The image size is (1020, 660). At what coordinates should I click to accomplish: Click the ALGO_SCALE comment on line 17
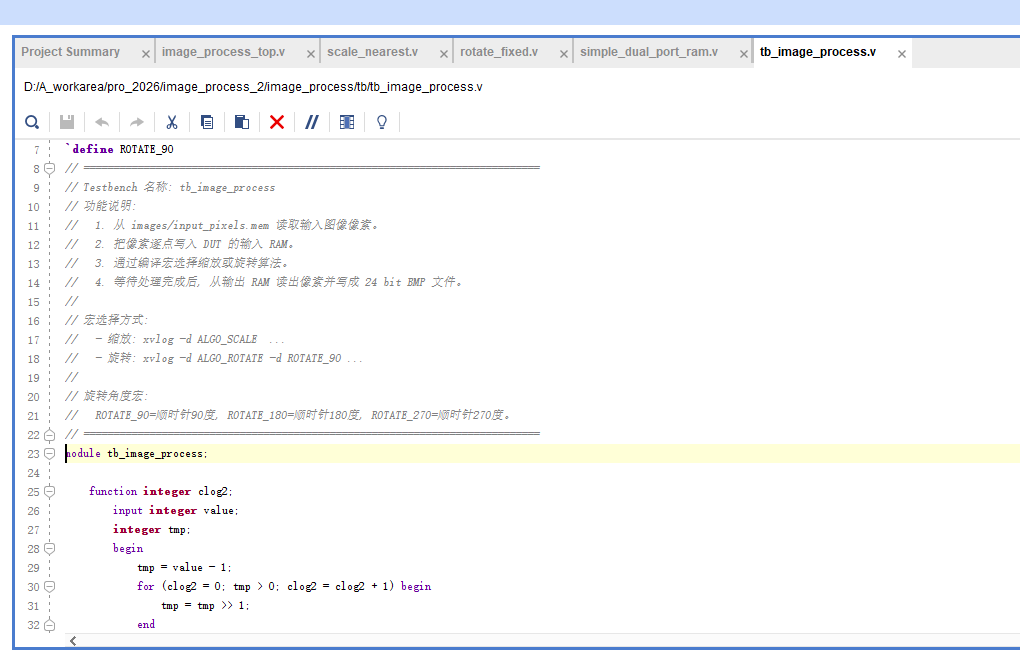[175, 340]
